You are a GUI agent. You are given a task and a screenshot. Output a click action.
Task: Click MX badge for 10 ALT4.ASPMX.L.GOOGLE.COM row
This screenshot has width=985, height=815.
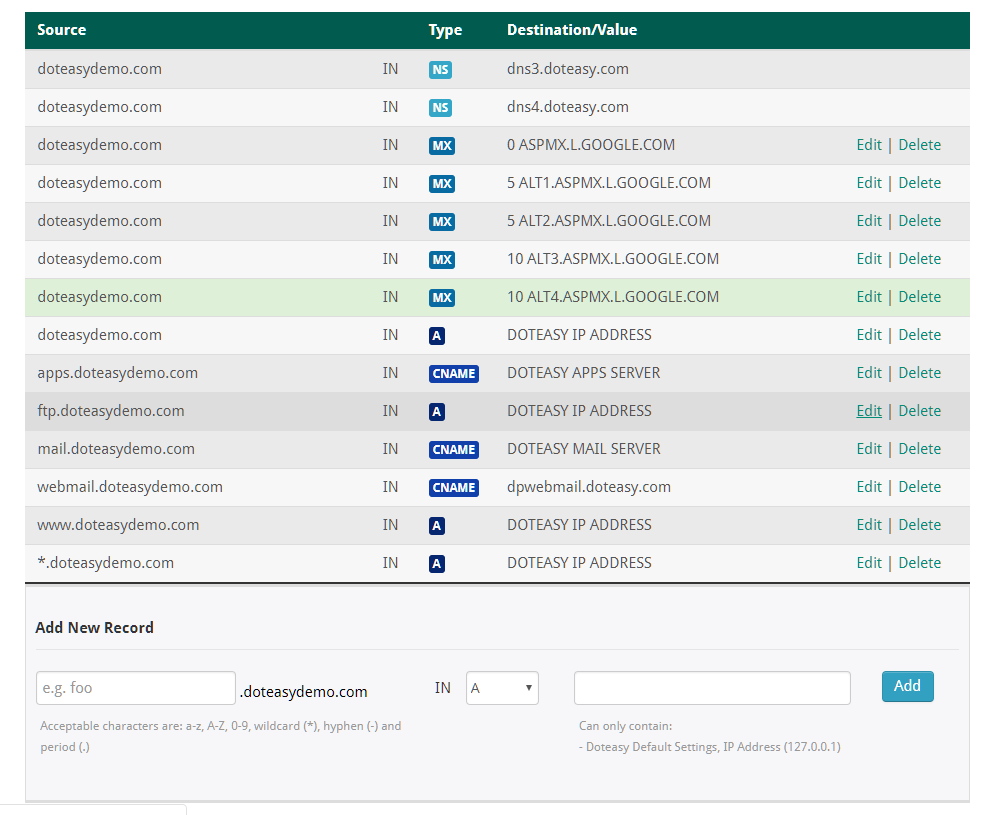[441, 298]
